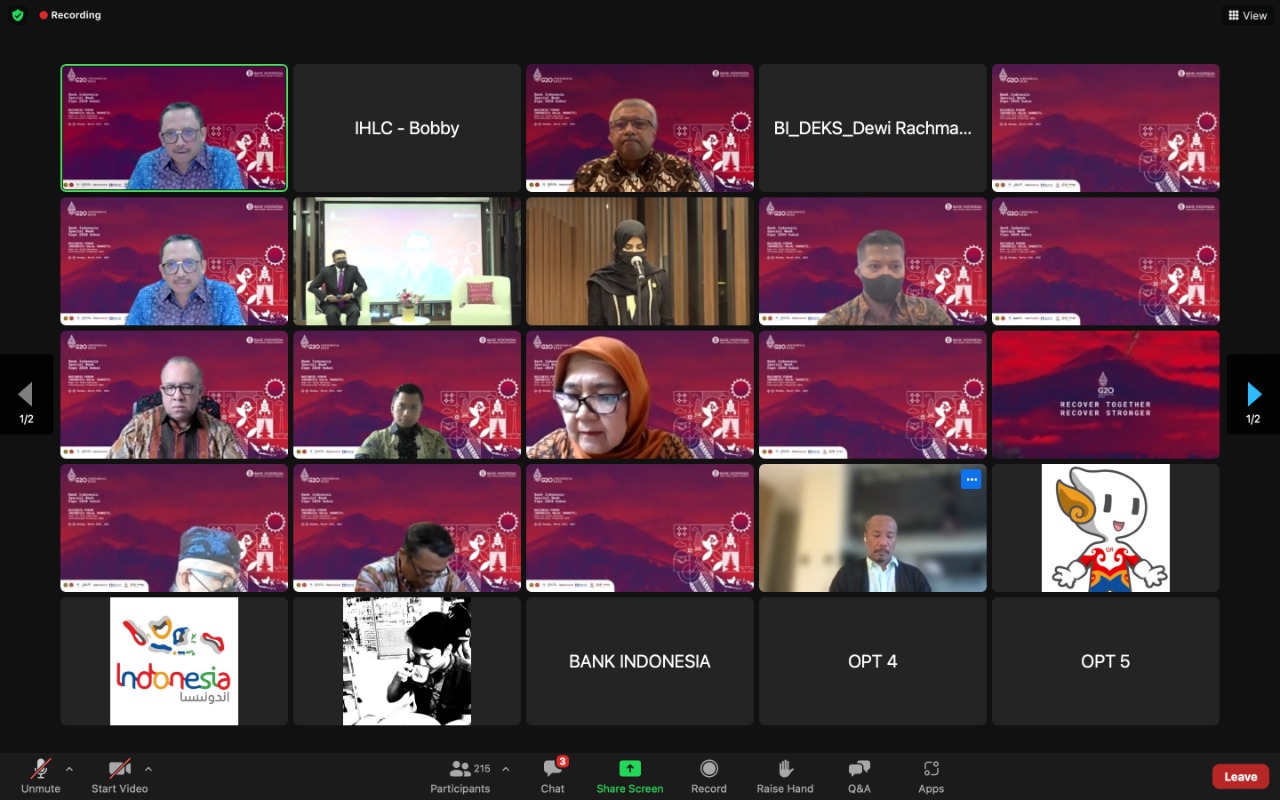
Task: Select the IHLC - Bobby participant tile
Action: (407, 128)
